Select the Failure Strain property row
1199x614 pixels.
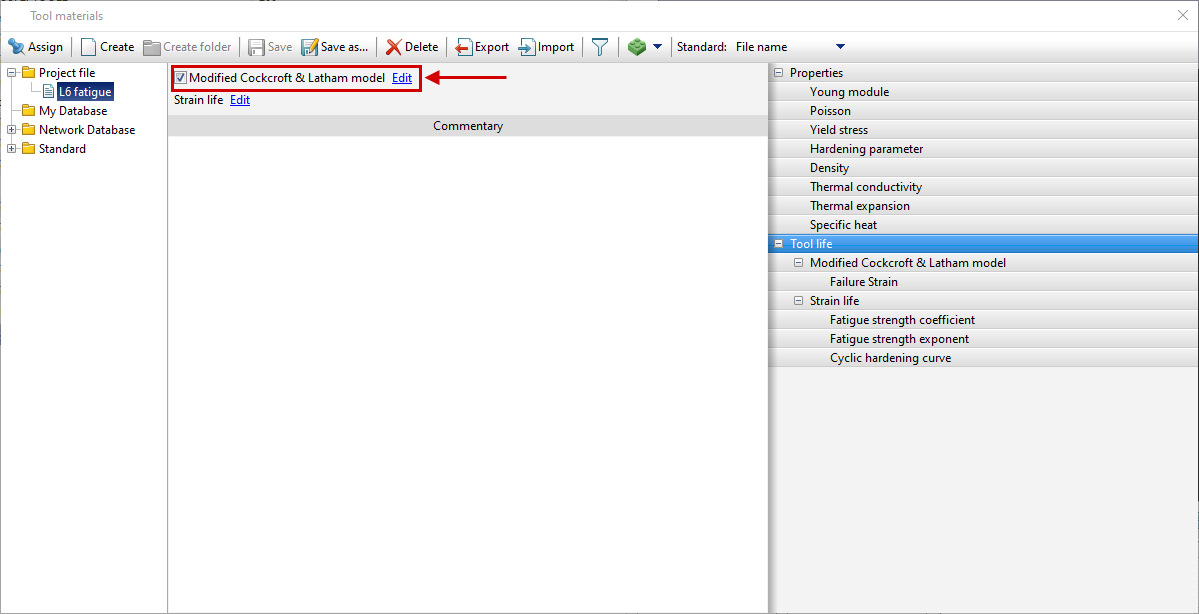(866, 281)
